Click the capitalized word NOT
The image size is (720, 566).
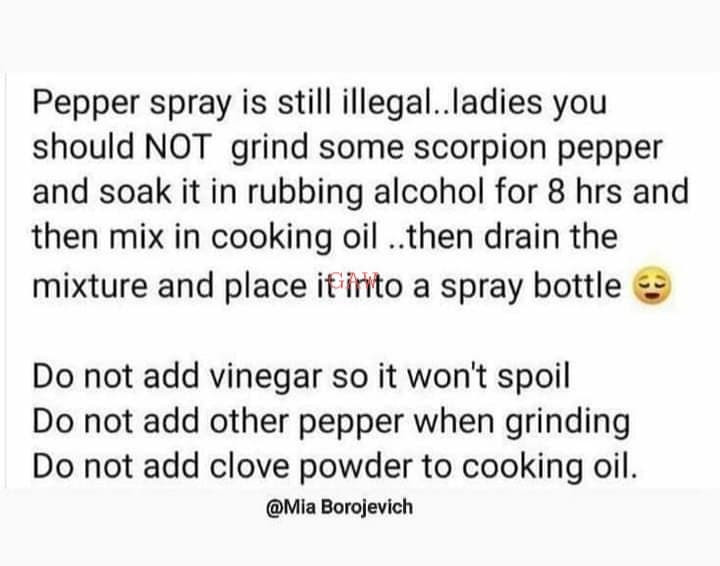point(178,147)
